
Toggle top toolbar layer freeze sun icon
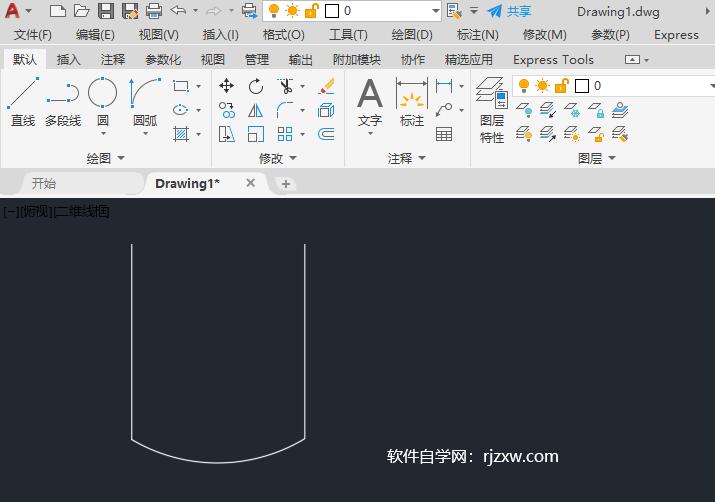292,10
